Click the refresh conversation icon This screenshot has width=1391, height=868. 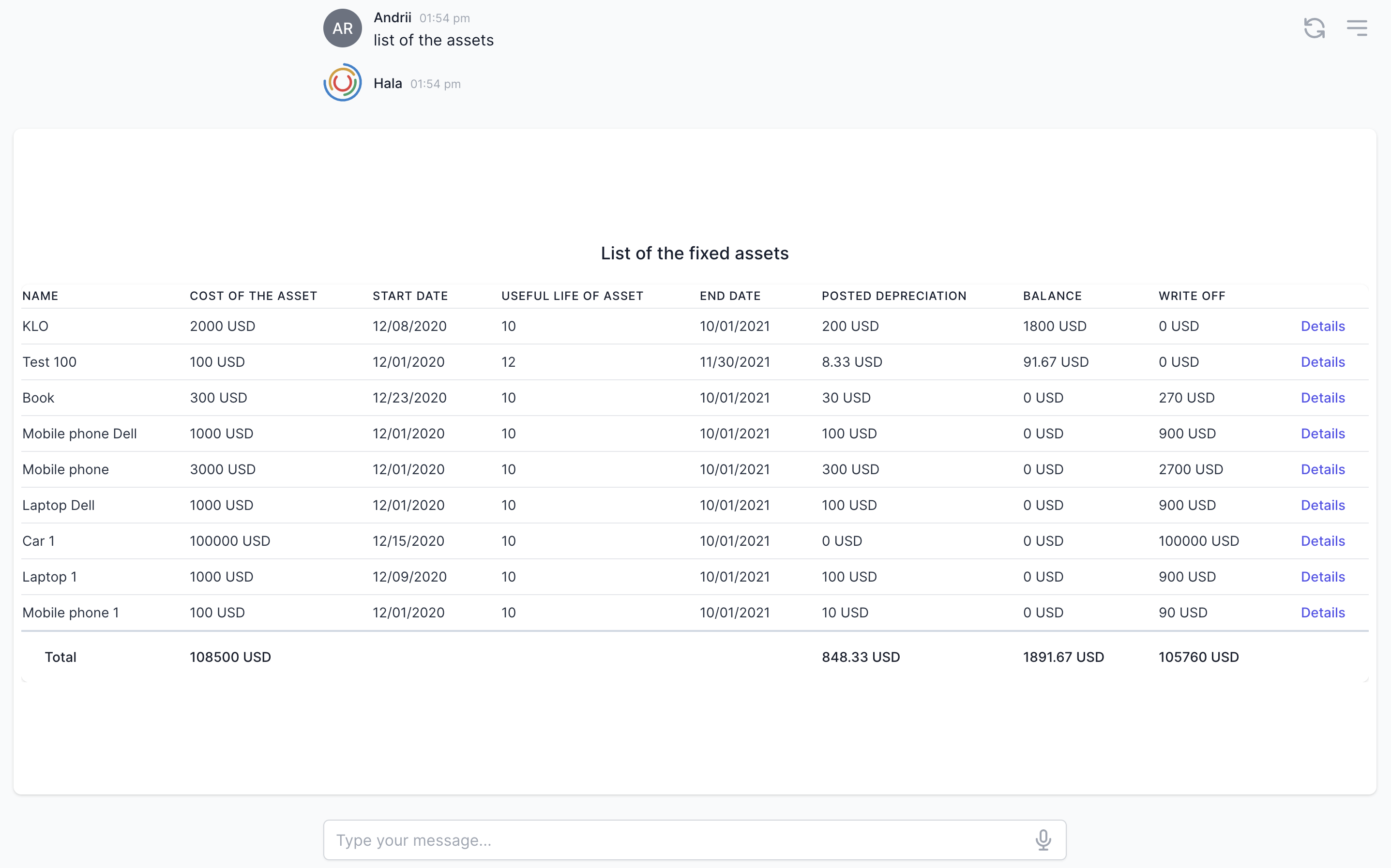1314,28
